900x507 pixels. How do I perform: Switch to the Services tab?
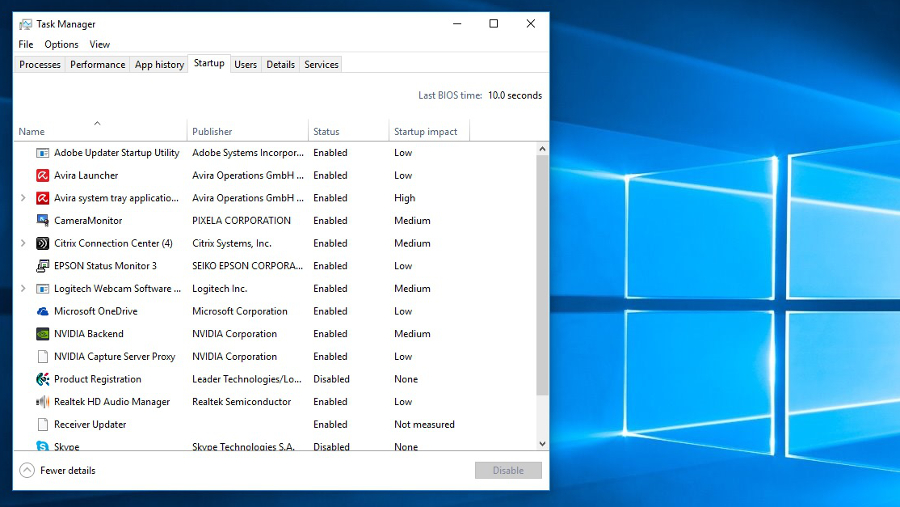coord(321,64)
